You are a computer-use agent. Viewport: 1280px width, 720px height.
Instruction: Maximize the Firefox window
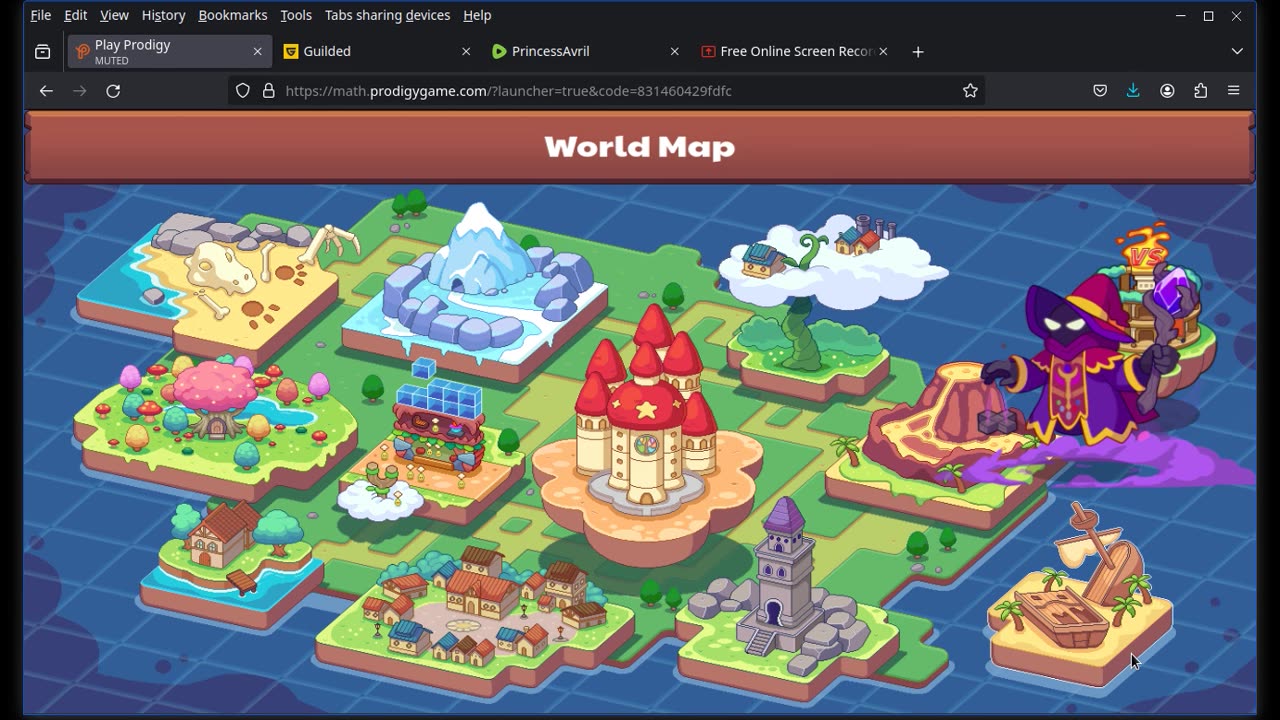click(x=1208, y=16)
